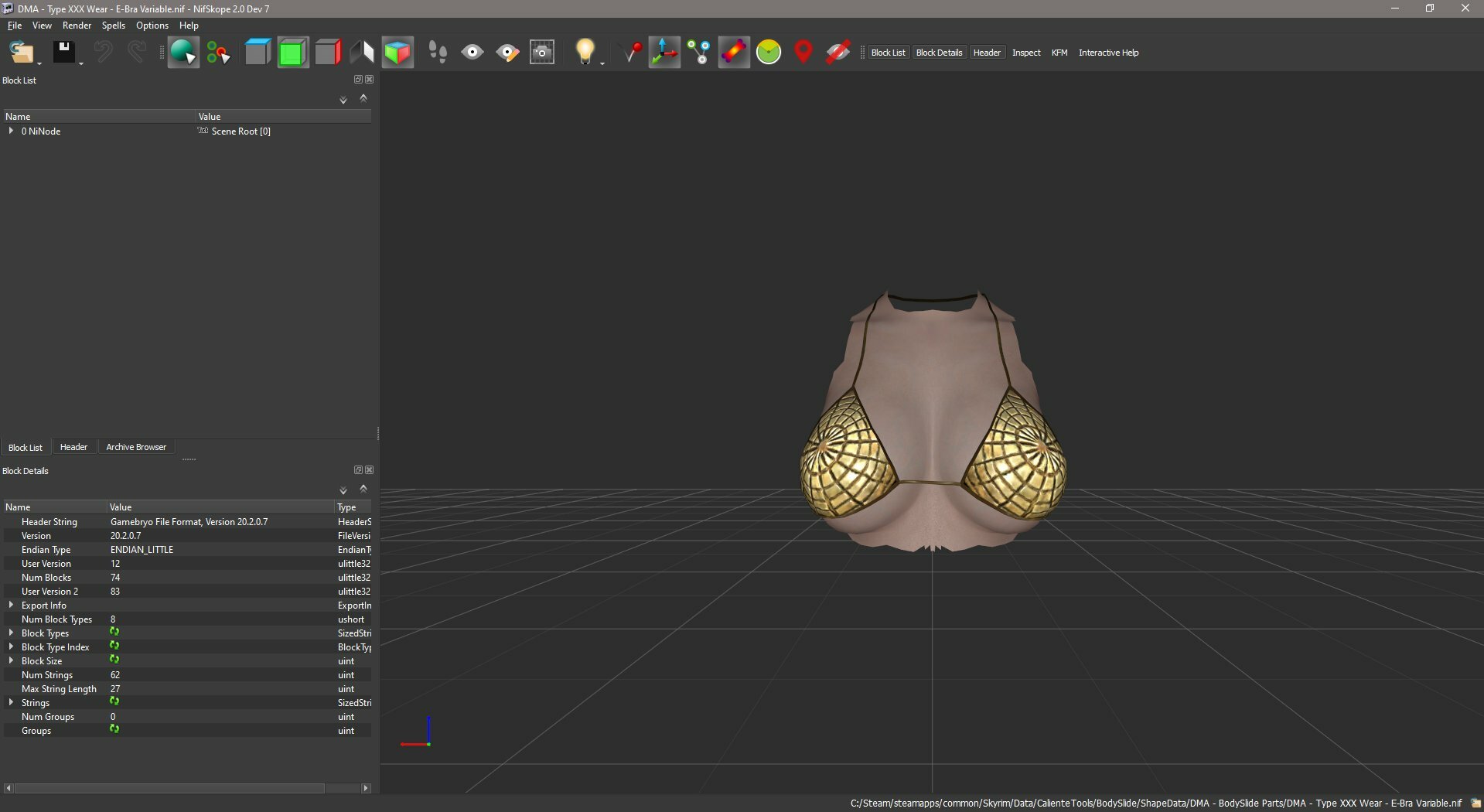
Task: Switch to the Archive Browser tab
Action: [136, 447]
